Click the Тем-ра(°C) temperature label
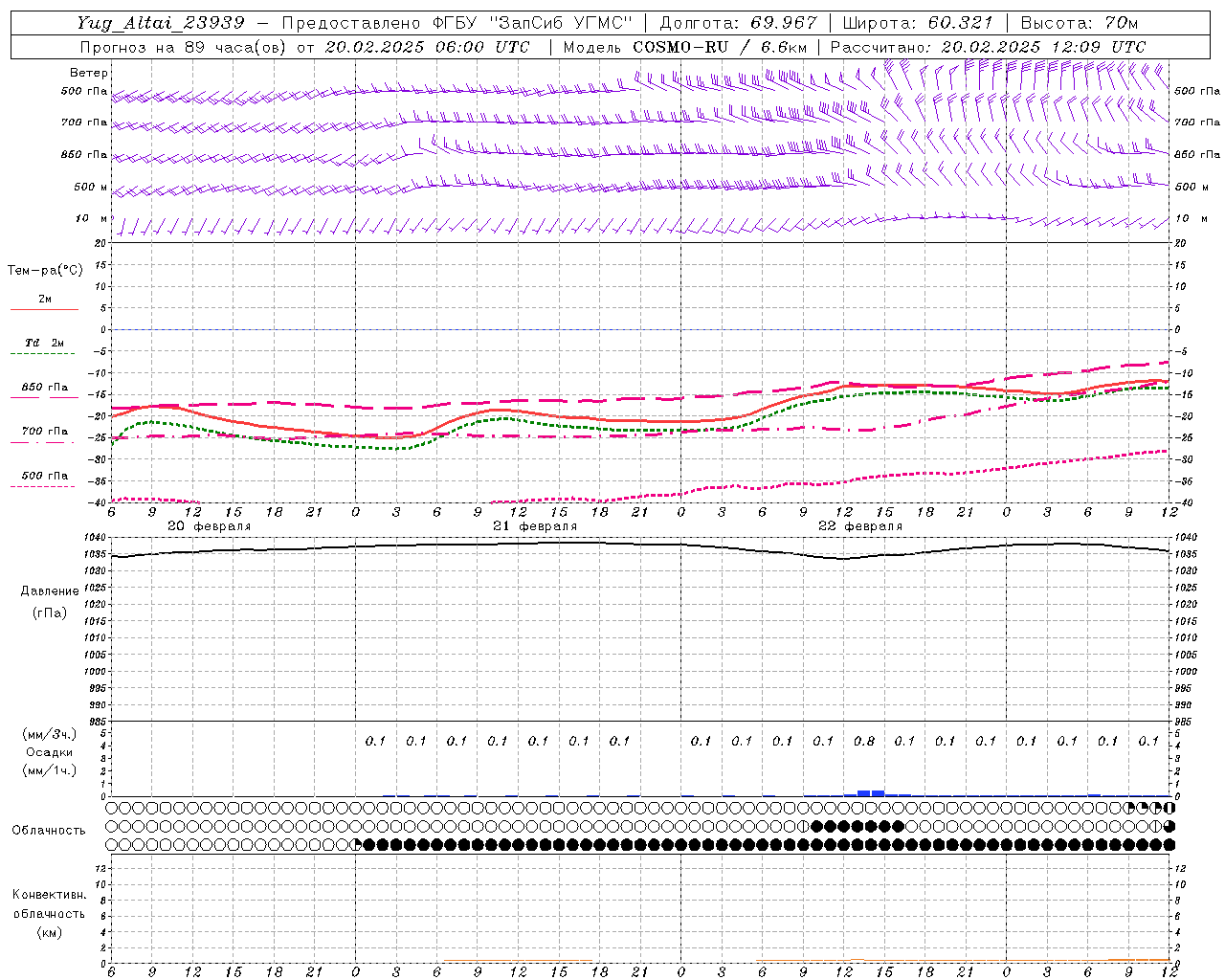 pos(45,270)
